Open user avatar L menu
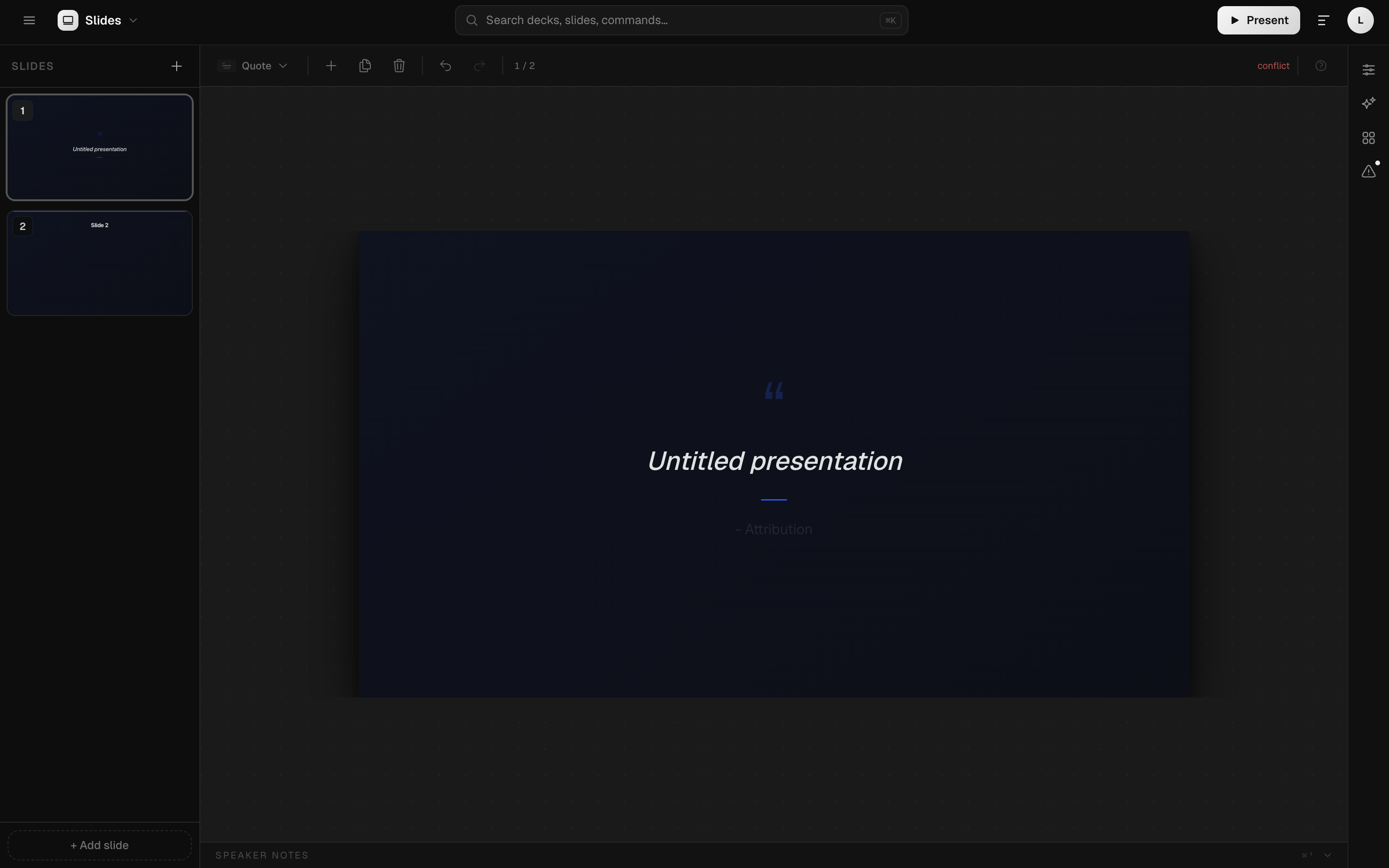This screenshot has width=1389, height=868. point(1360,21)
